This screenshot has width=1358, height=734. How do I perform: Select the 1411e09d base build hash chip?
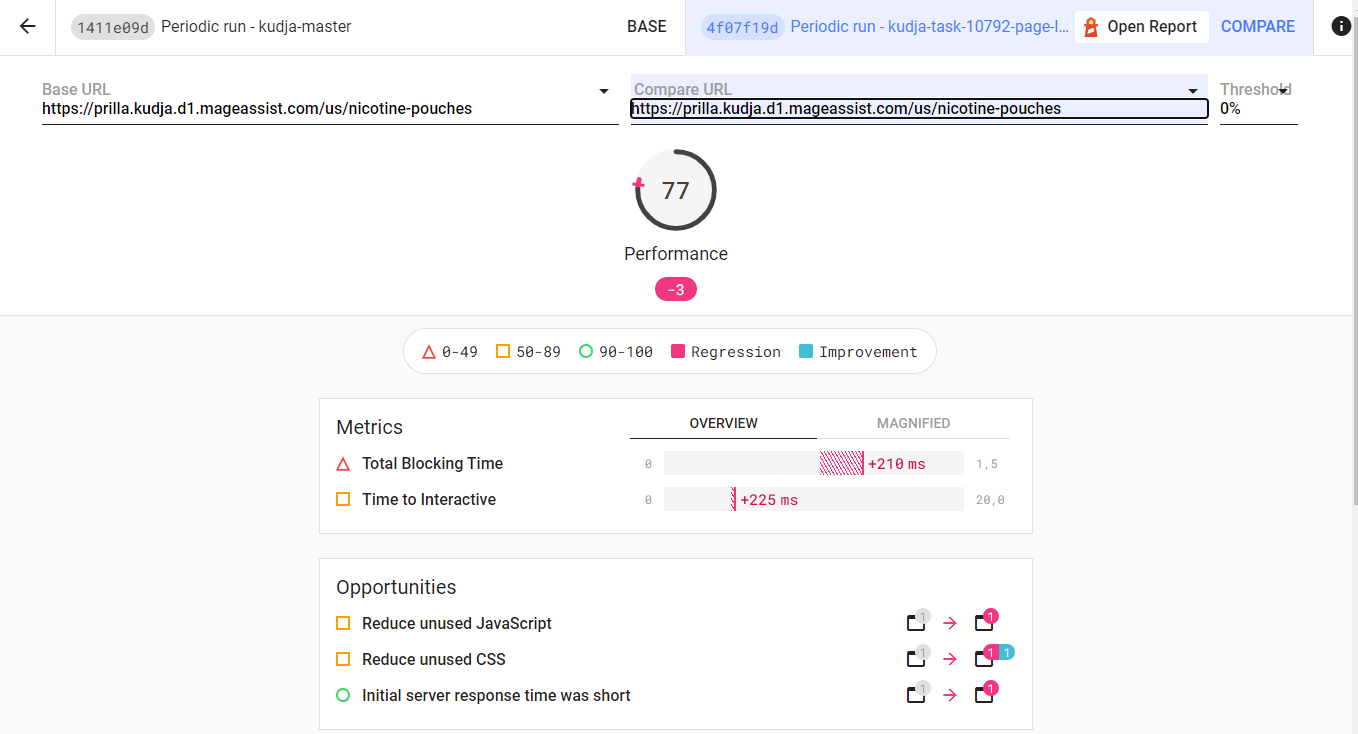tap(113, 27)
